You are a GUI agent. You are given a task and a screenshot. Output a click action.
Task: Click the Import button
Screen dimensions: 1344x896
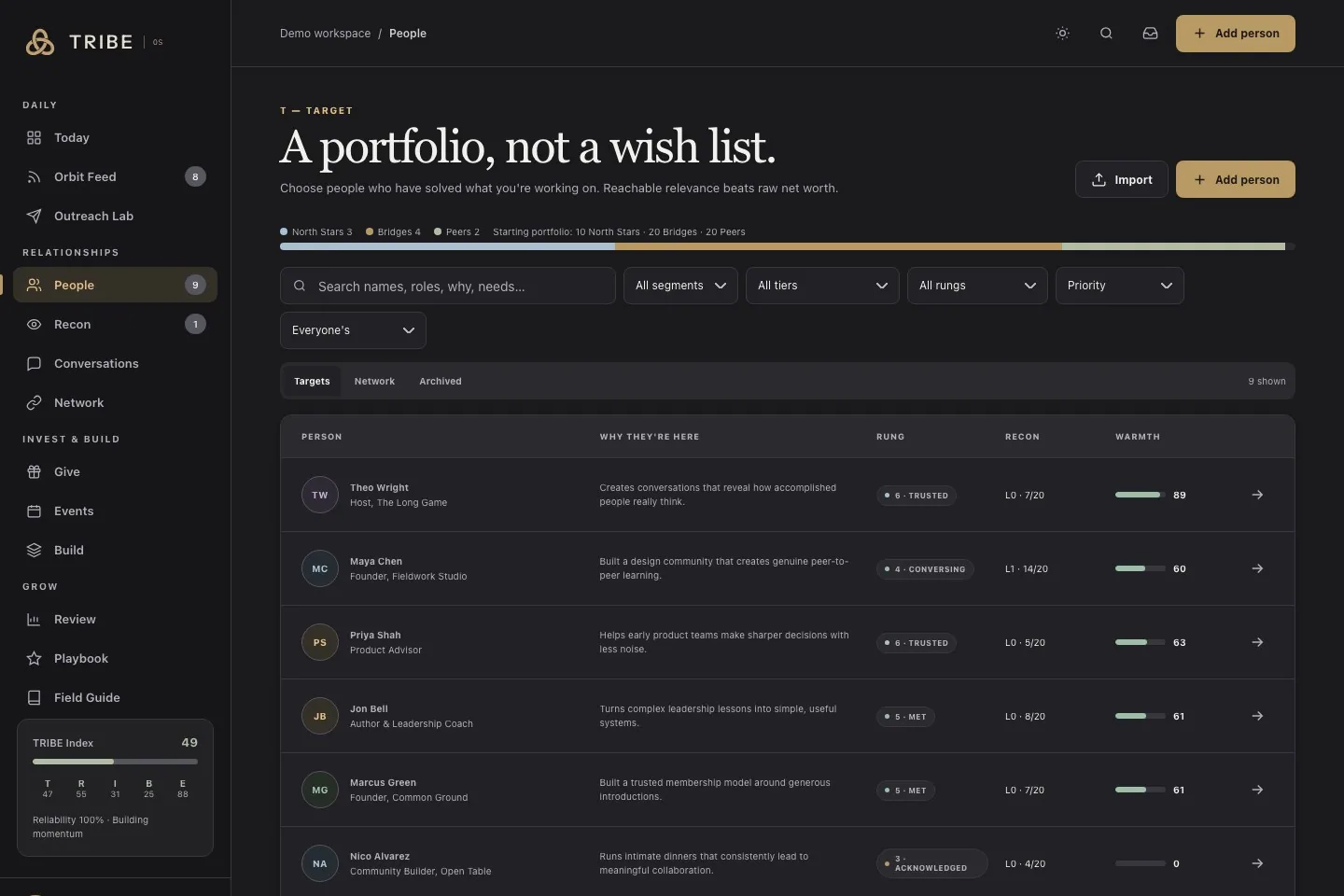(x=1122, y=179)
